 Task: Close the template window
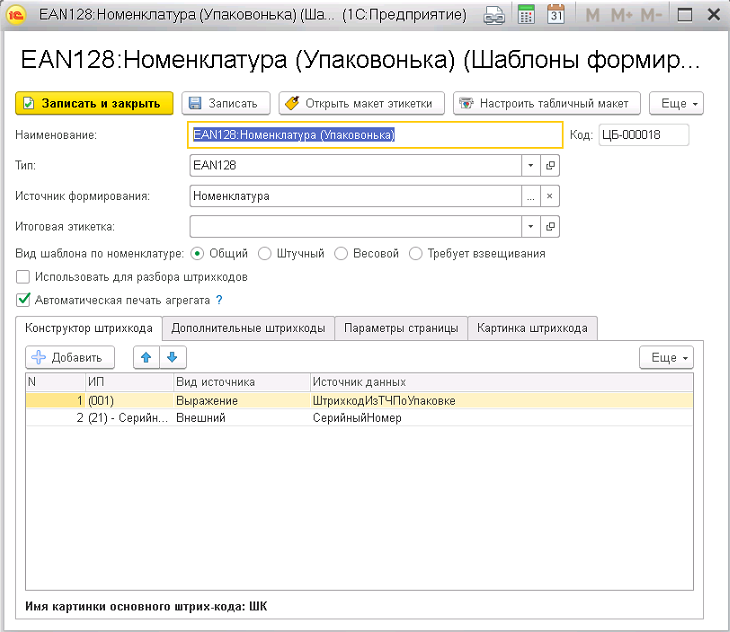click(713, 15)
